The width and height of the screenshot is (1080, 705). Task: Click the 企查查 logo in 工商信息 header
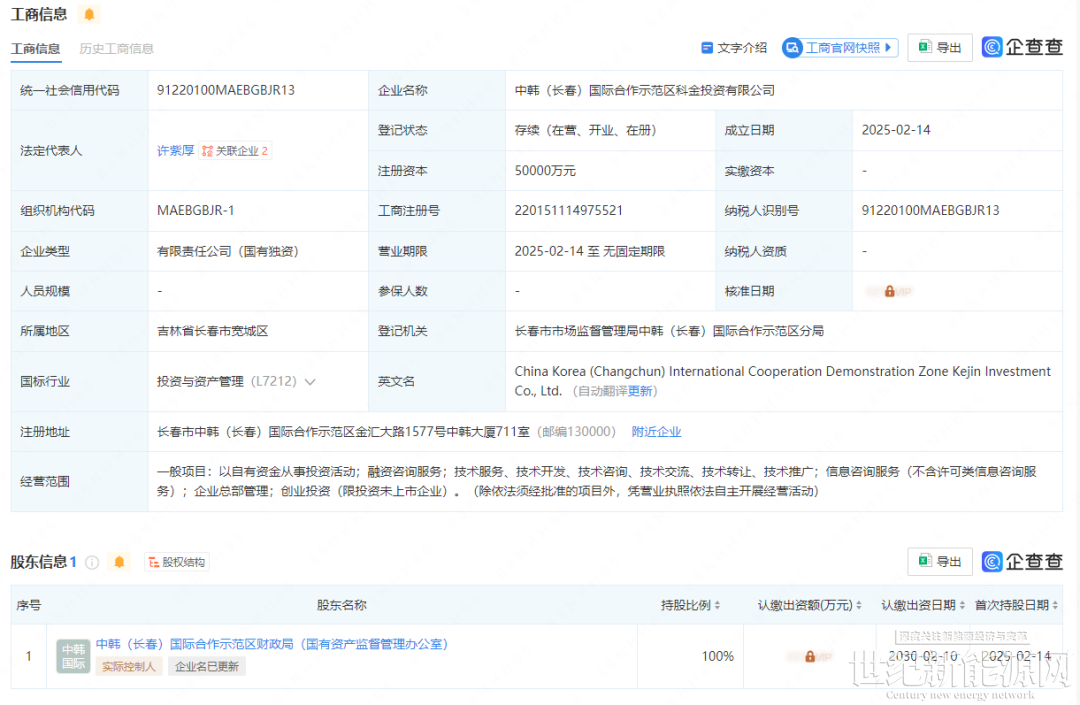pos(1022,47)
